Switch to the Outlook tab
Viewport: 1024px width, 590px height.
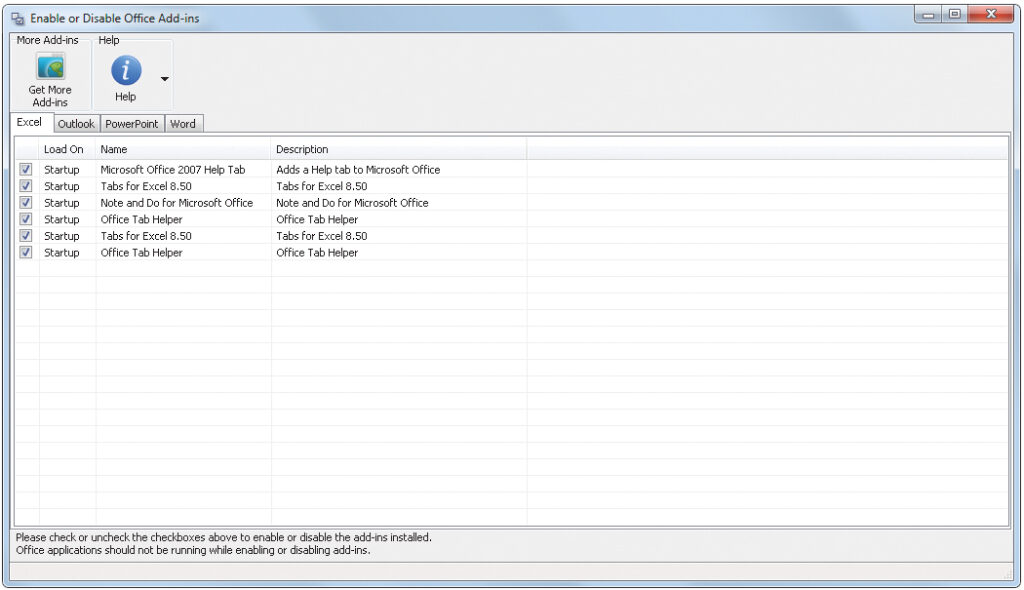click(x=75, y=124)
